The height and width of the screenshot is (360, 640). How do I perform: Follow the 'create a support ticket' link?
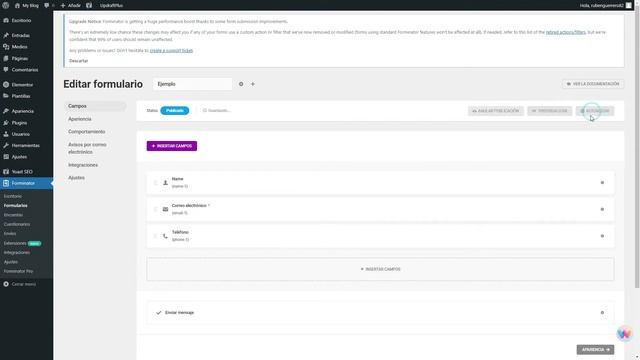(171, 51)
